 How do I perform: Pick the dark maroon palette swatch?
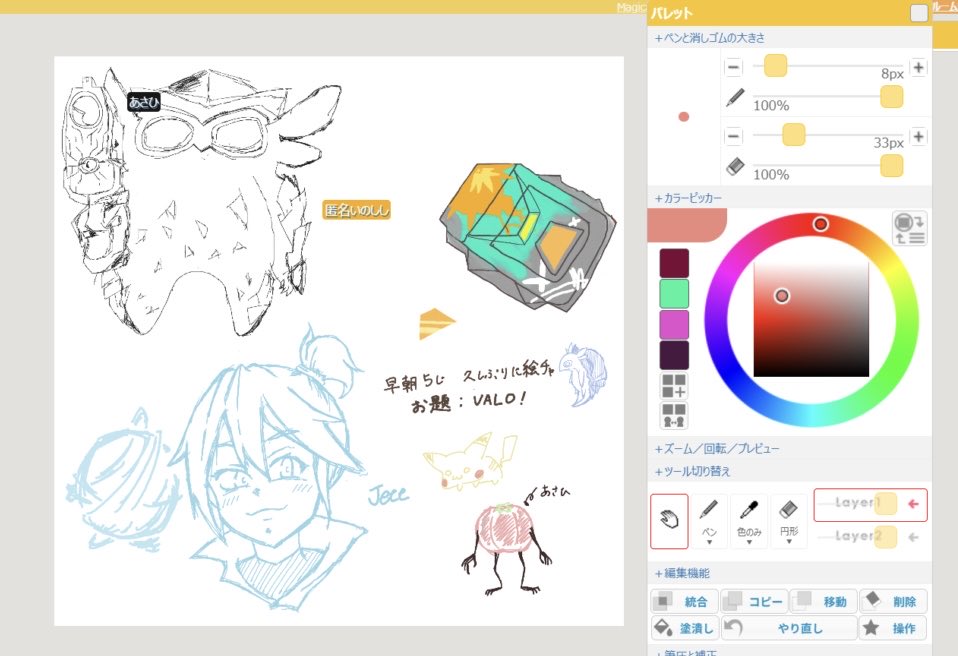click(674, 263)
